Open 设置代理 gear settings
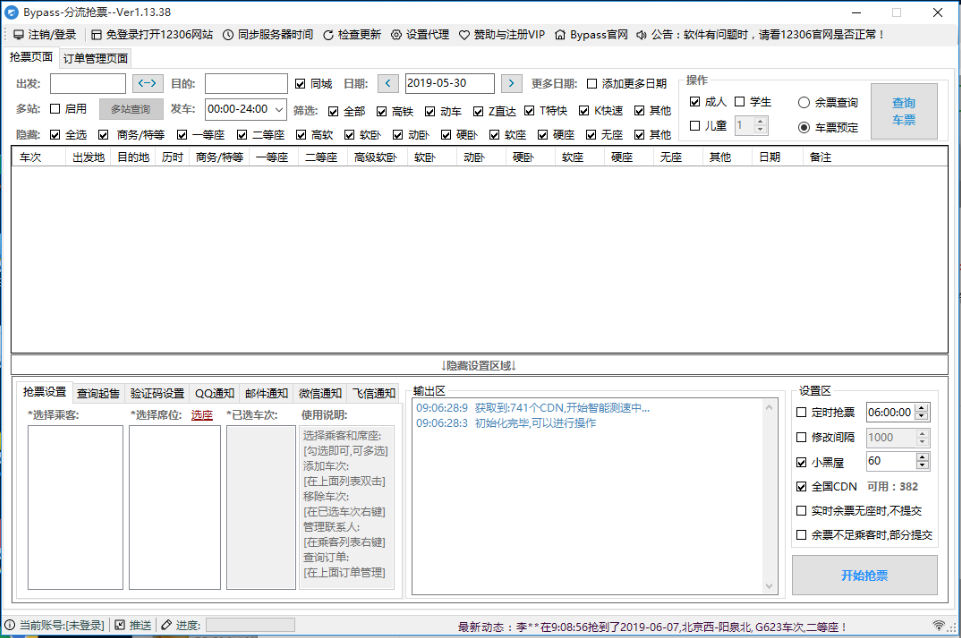 coord(396,34)
